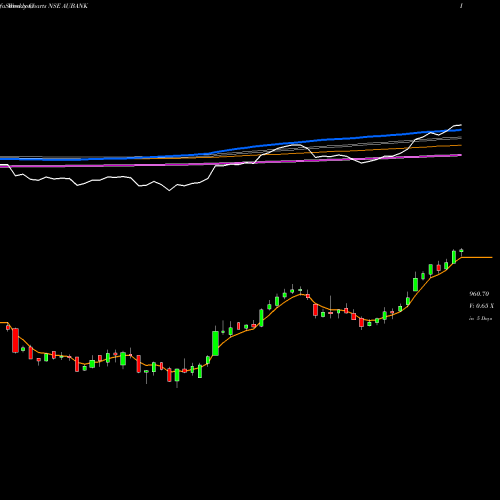Click the 'in 5 Days' label
The height and width of the screenshot is (500, 500).
point(480,318)
